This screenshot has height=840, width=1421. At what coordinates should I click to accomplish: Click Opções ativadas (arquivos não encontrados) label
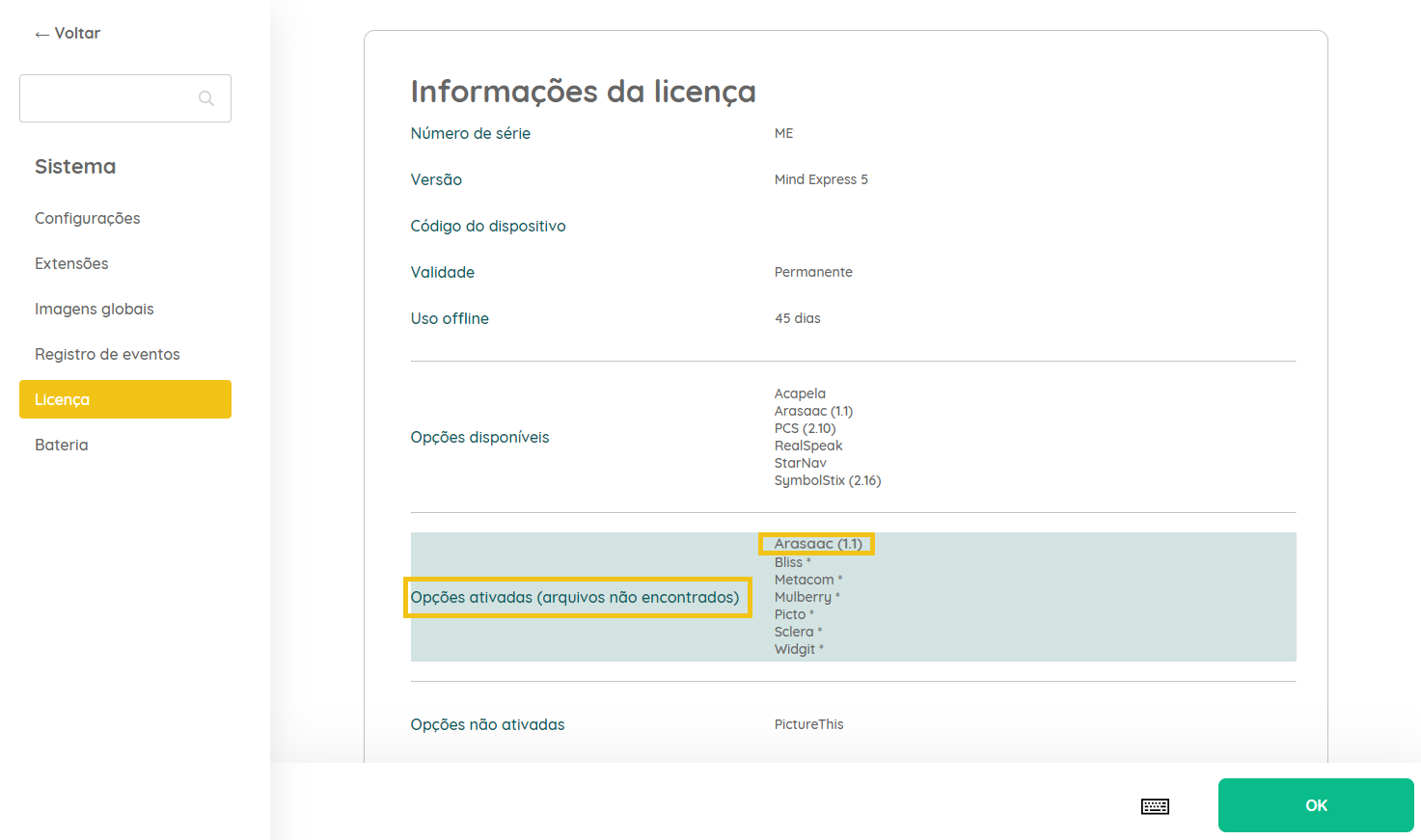[575, 597]
